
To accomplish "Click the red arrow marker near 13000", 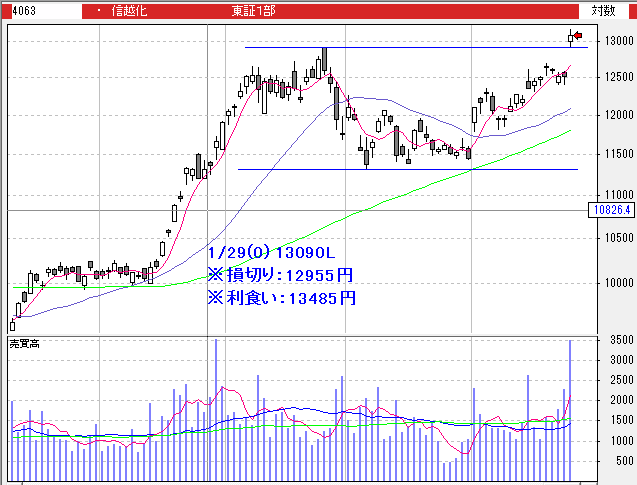I will pos(578,37).
